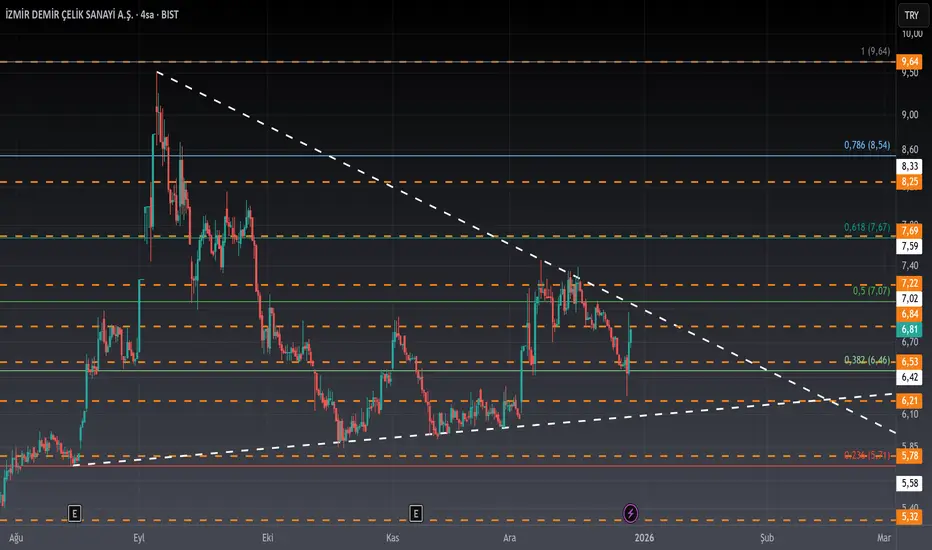This screenshot has width=932, height=550.
Task: Click the Ağu date label on time axis
Action: [x=16, y=538]
